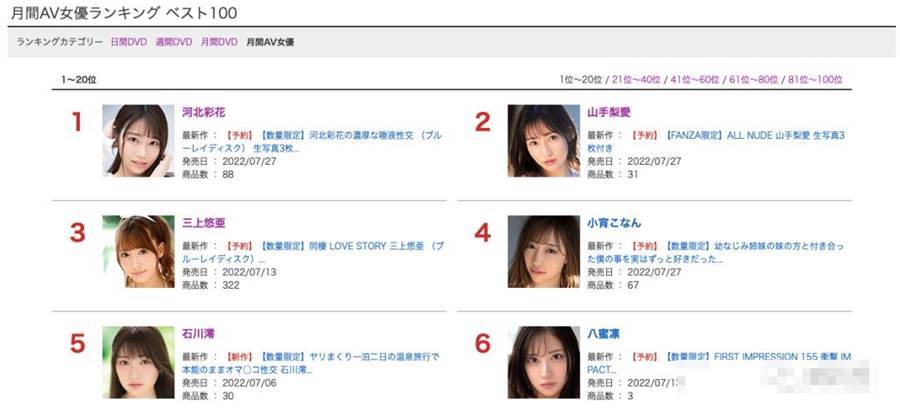Open the name link 八蜜凛

coord(600,333)
